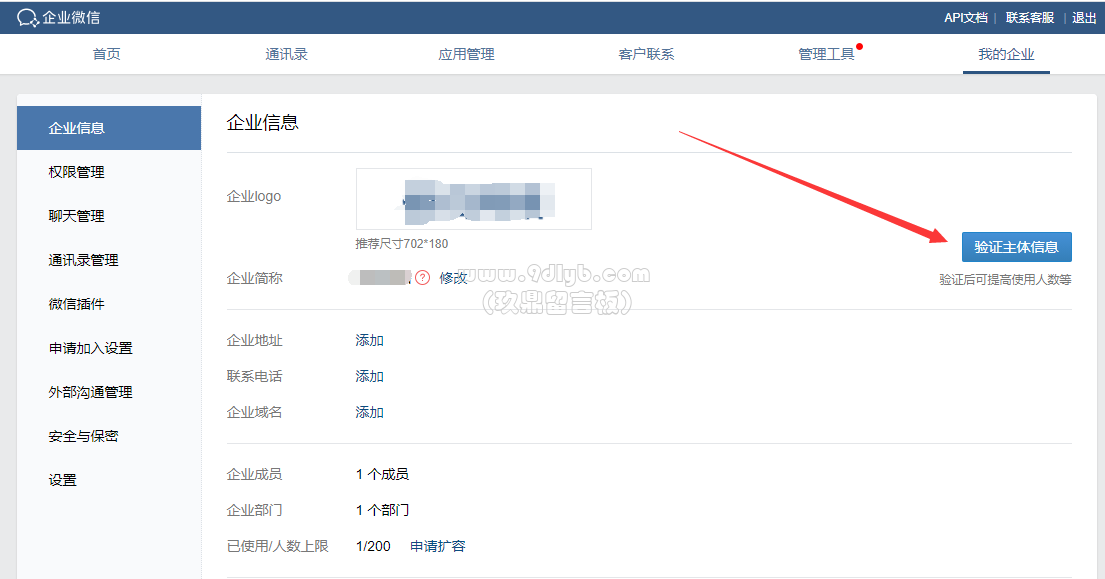This screenshot has width=1105, height=579.
Task: Select the 我的企业 tab
Action: (1006, 54)
